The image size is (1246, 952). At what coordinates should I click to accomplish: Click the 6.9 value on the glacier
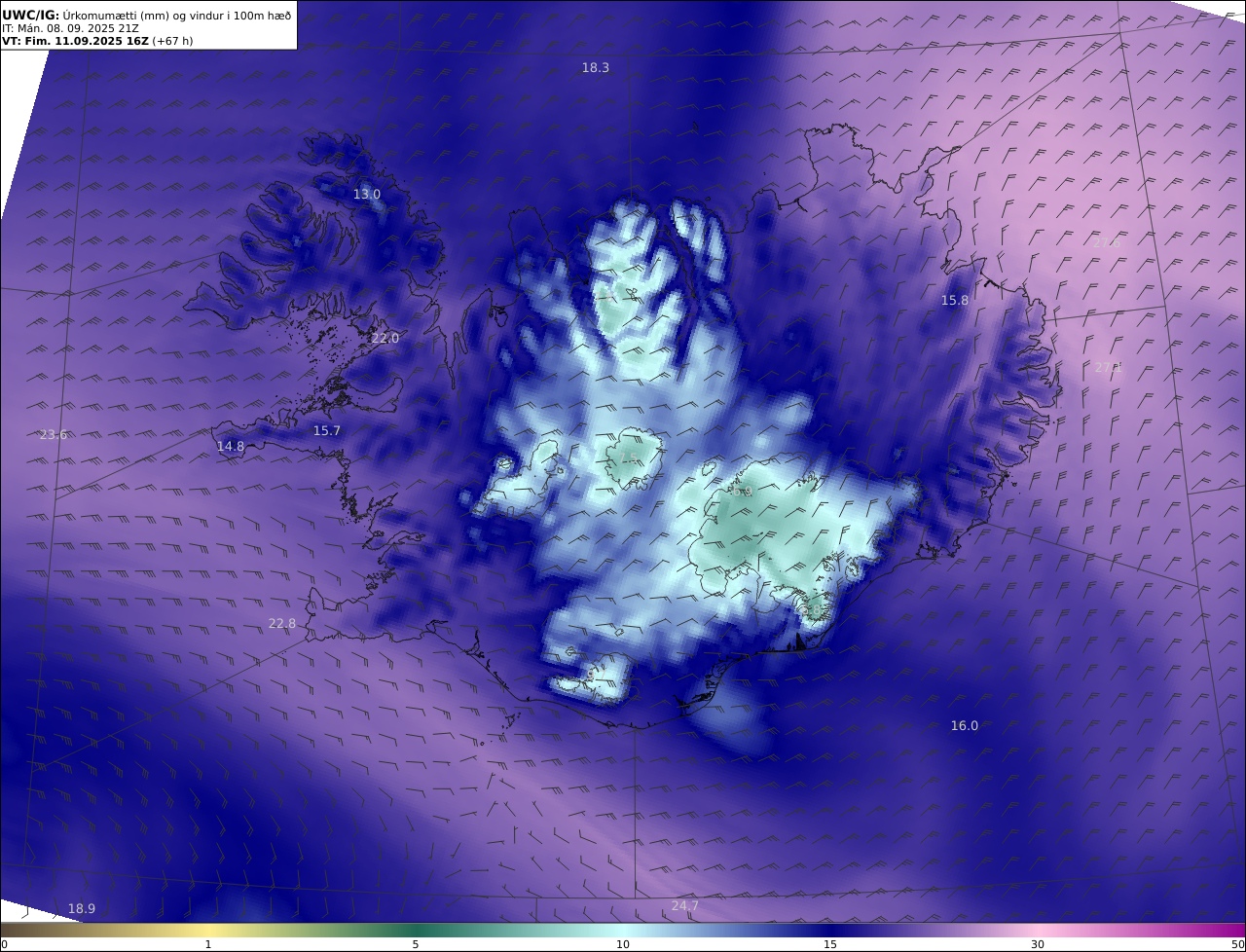(743, 491)
